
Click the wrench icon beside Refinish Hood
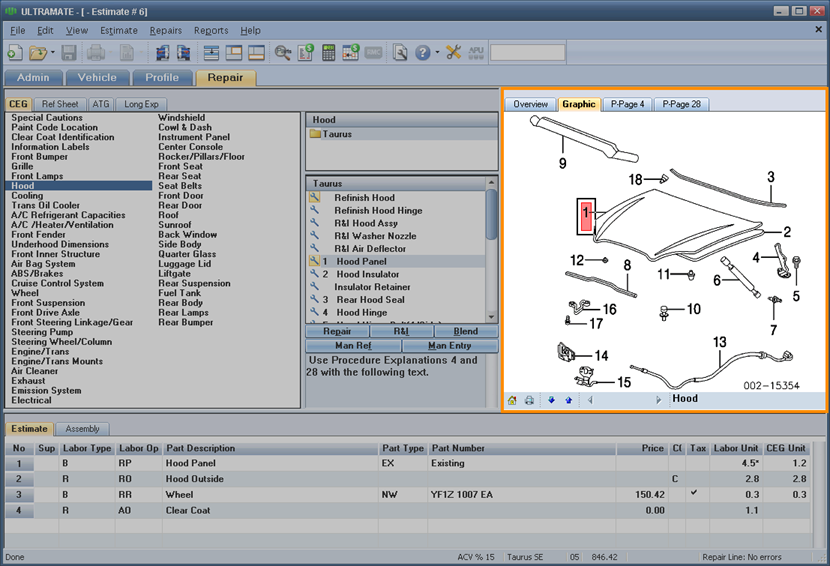click(315, 198)
